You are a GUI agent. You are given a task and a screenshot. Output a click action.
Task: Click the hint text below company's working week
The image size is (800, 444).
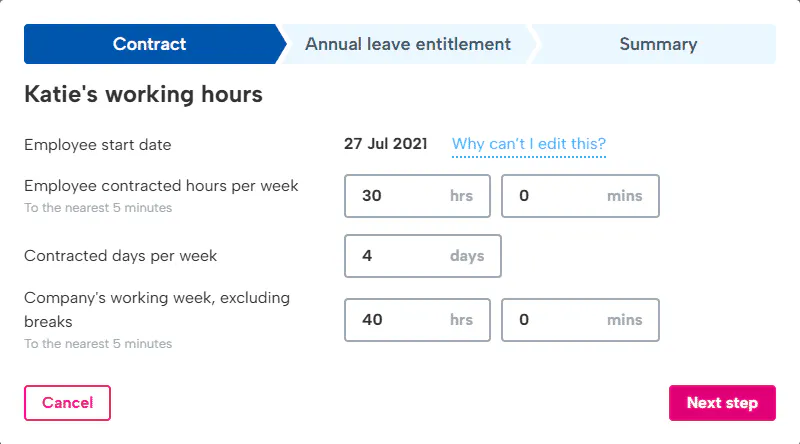(x=98, y=344)
